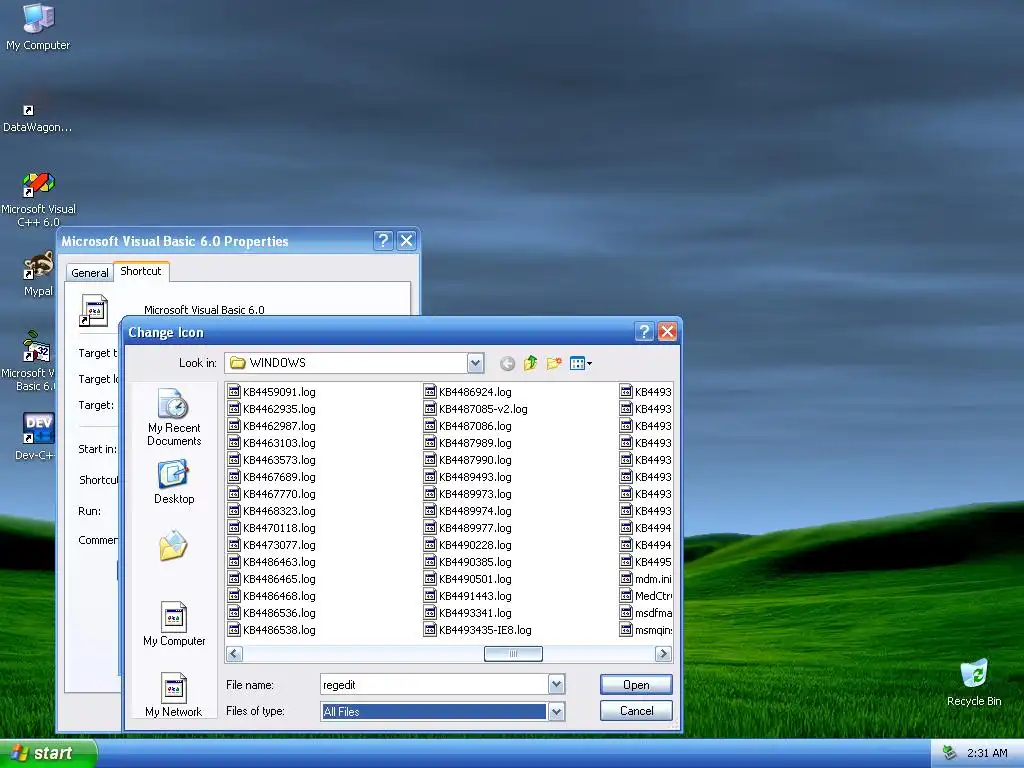This screenshot has width=1024, height=768.
Task: Select file KB4487086.log
Action: (x=468, y=426)
